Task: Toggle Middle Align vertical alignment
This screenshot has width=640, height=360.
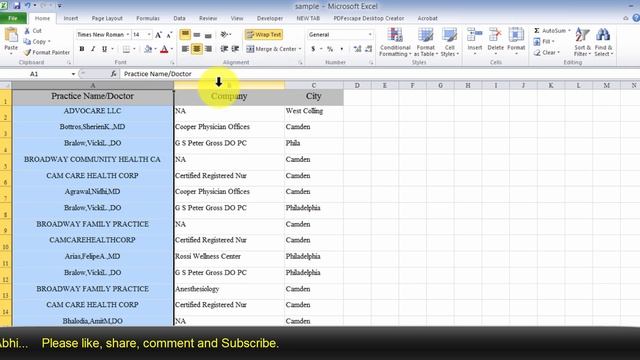Action: tap(197, 35)
